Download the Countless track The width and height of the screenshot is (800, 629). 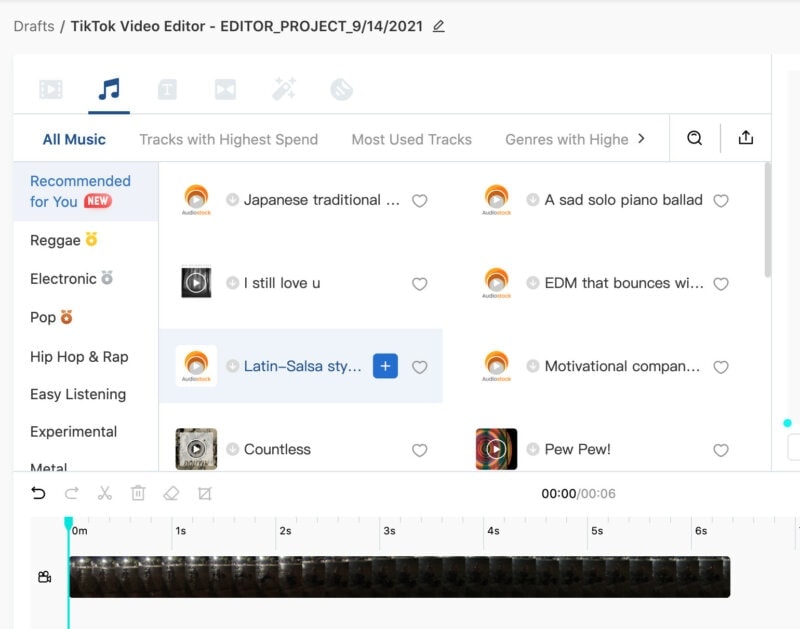click(x=232, y=449)
